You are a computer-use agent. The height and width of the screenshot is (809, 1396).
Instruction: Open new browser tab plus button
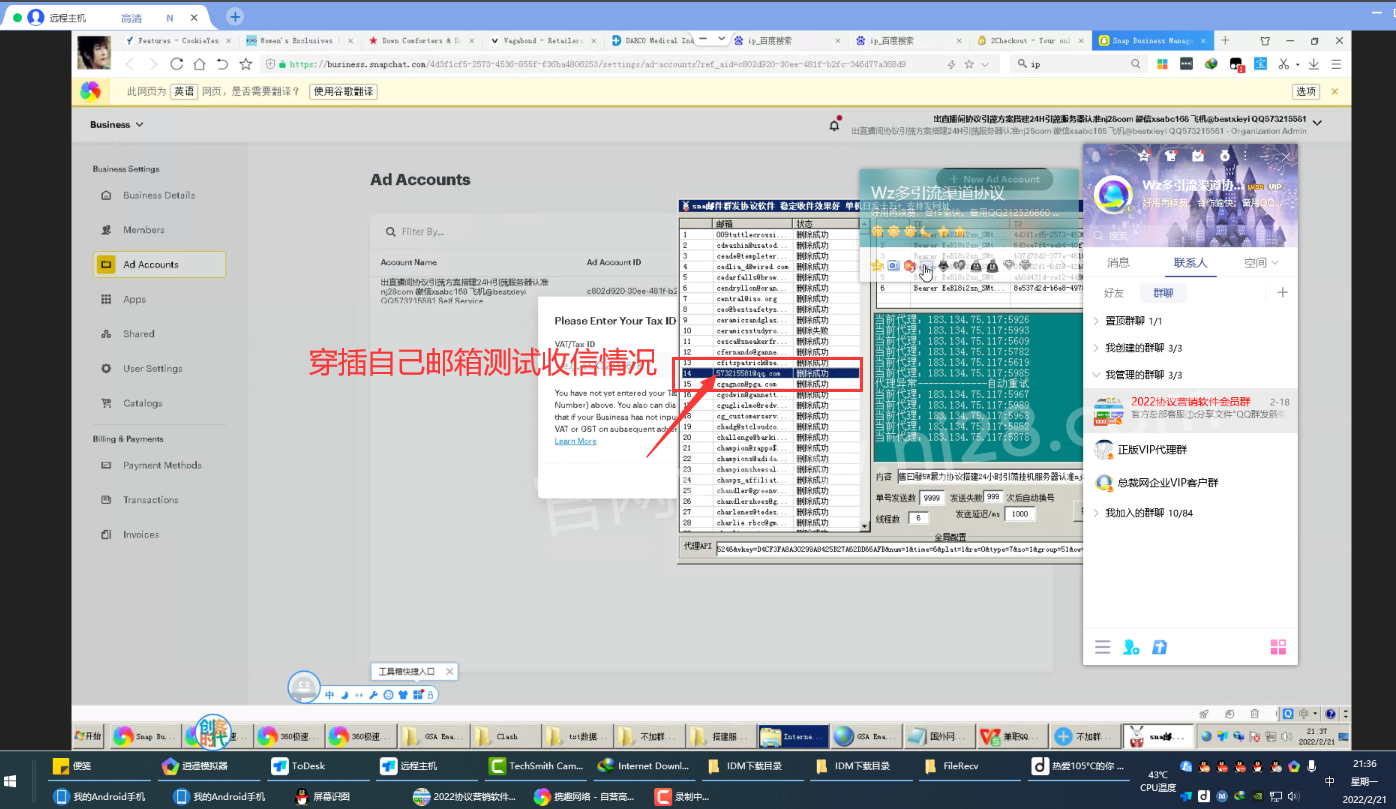[1225, 41]
